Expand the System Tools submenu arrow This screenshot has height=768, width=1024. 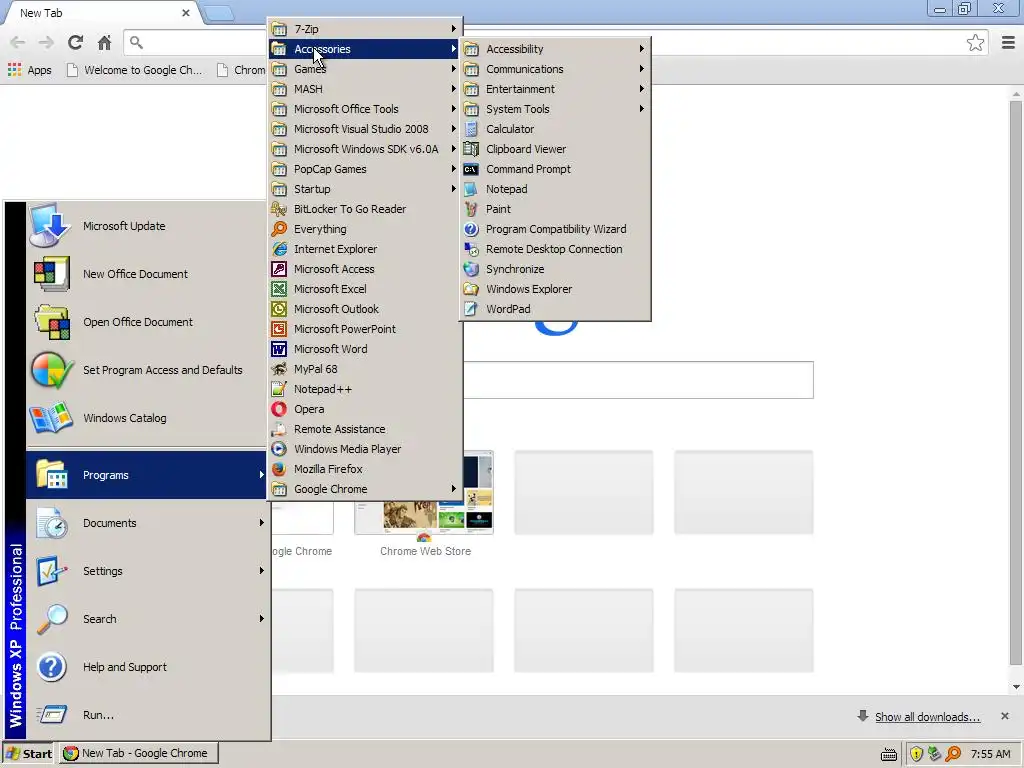(642, 109)
